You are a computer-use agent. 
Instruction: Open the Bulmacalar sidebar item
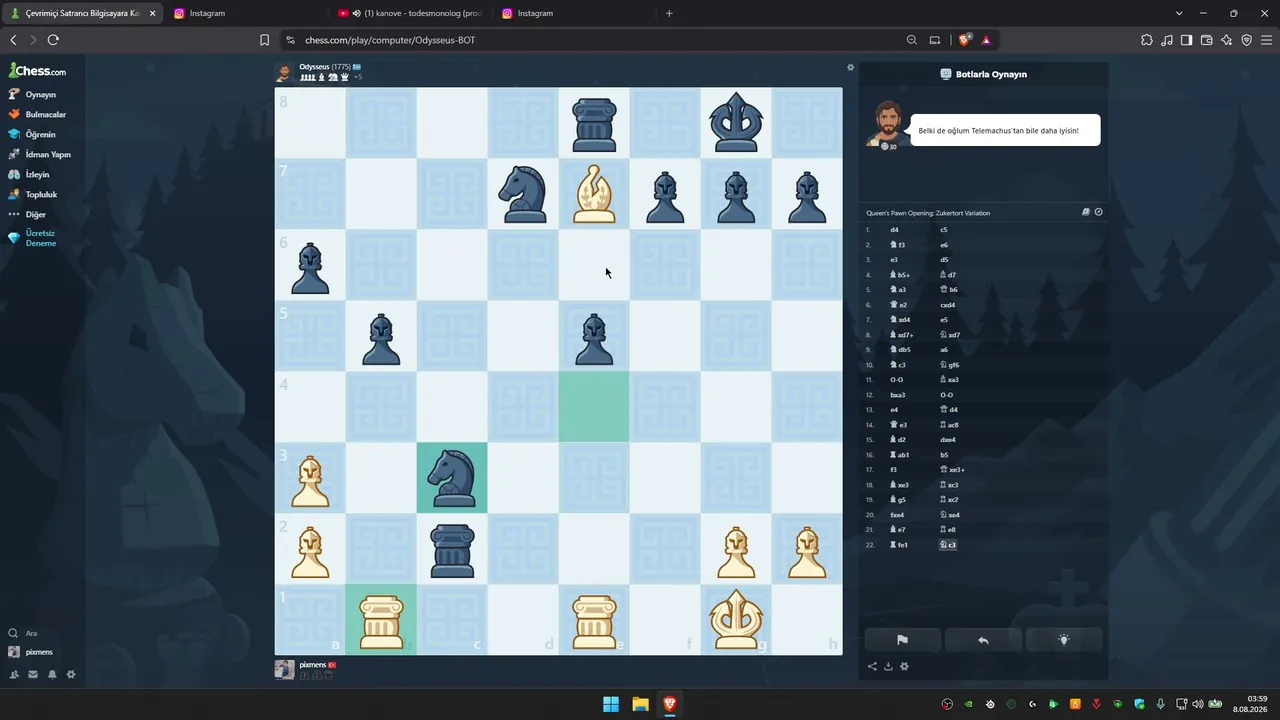point(37,114)
